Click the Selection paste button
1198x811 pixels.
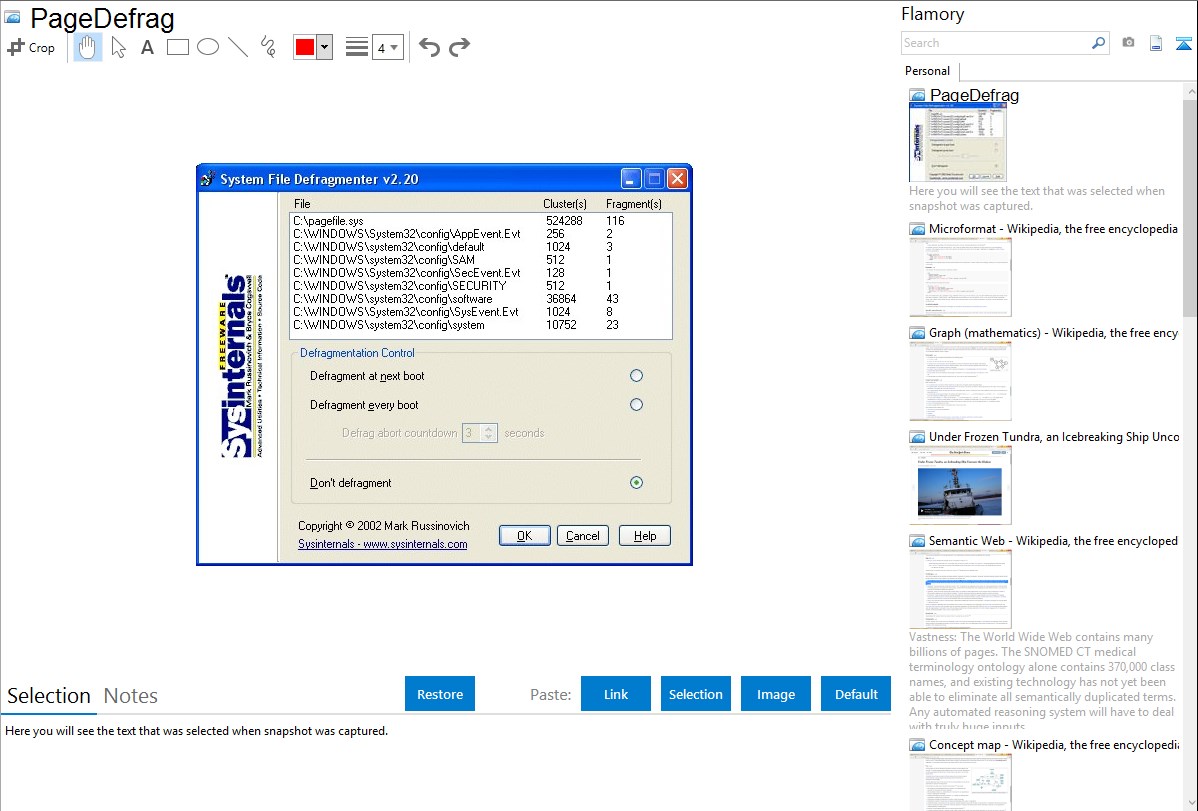tap(696, 693)
